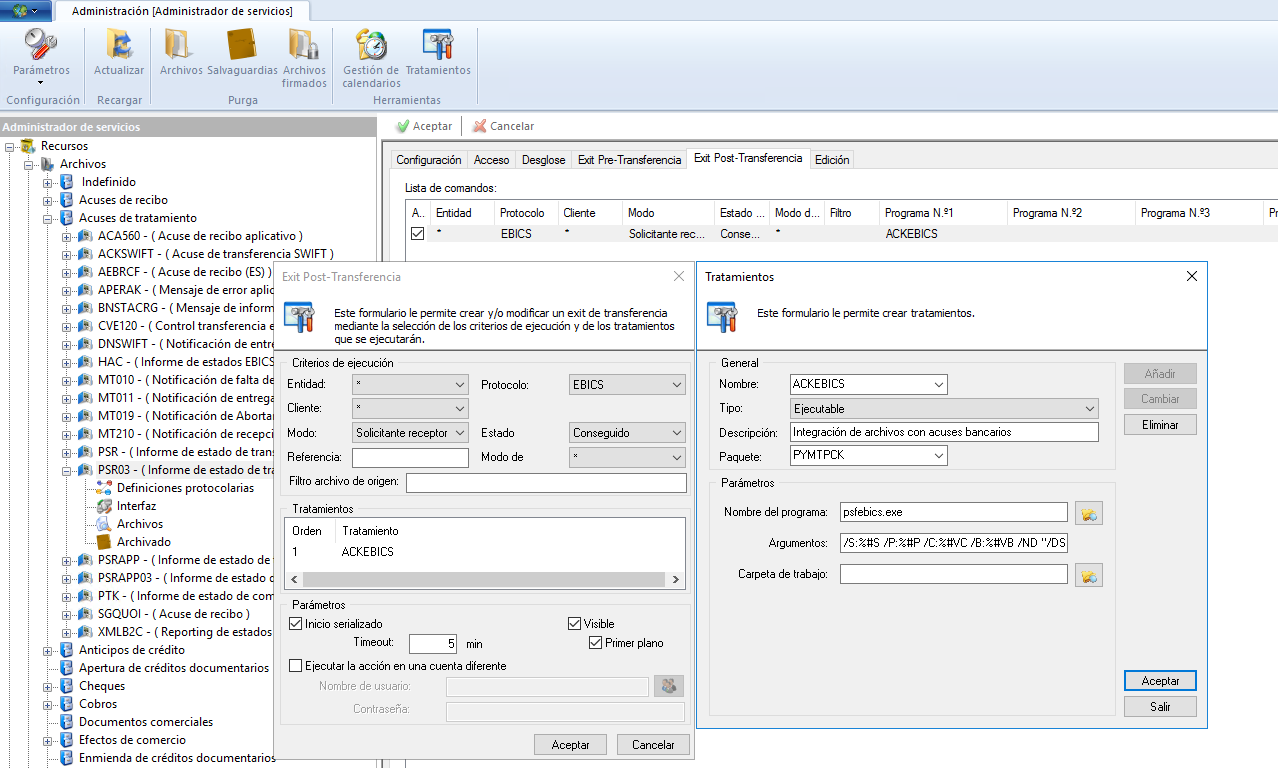Image resolution: width=1278 pixels, height=768 pixels.
Task: Switch to the Desglose tab
Action: [x=543, y=160]
